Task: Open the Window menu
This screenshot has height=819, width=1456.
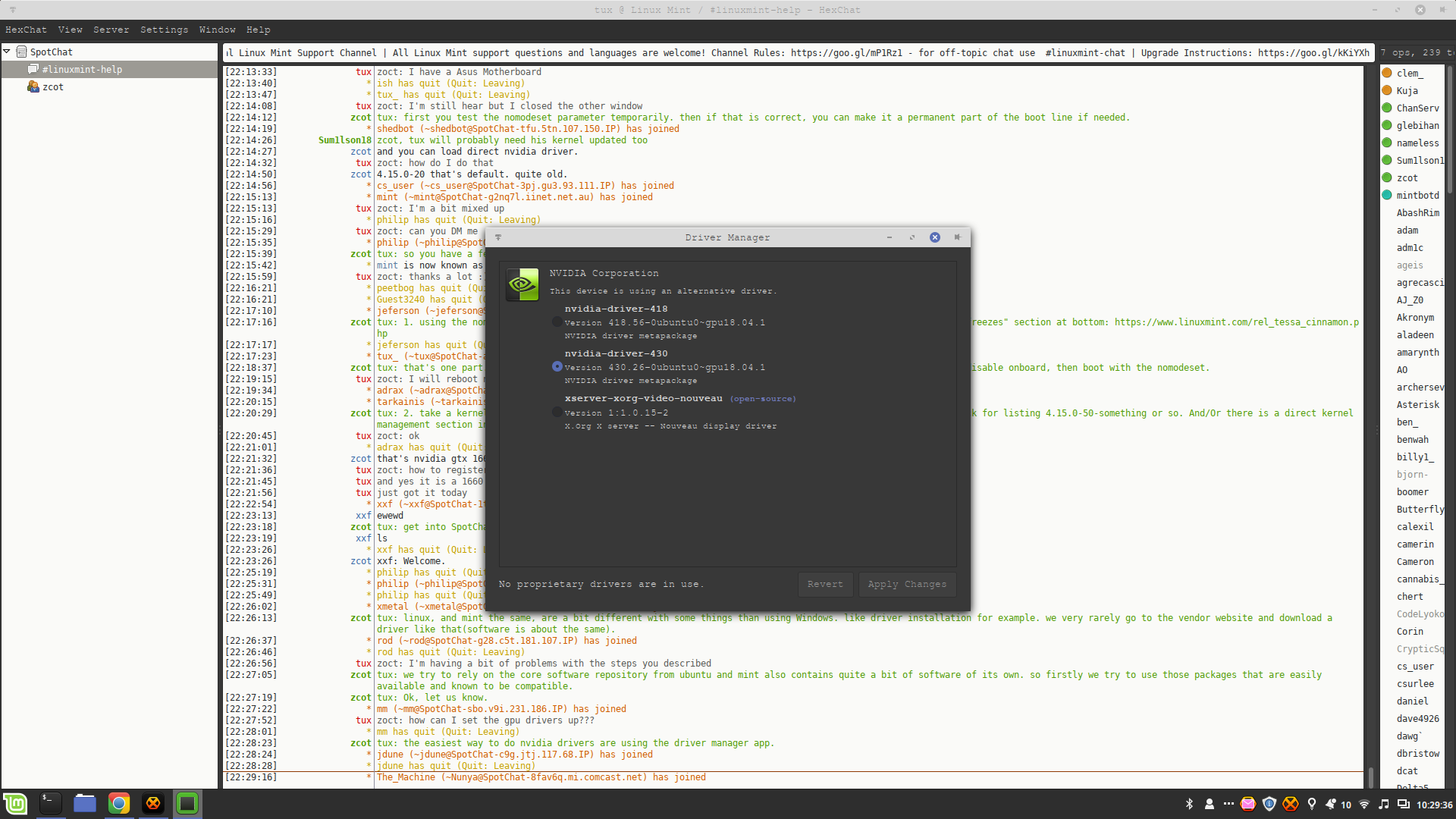Action: (x=218, y=30)
